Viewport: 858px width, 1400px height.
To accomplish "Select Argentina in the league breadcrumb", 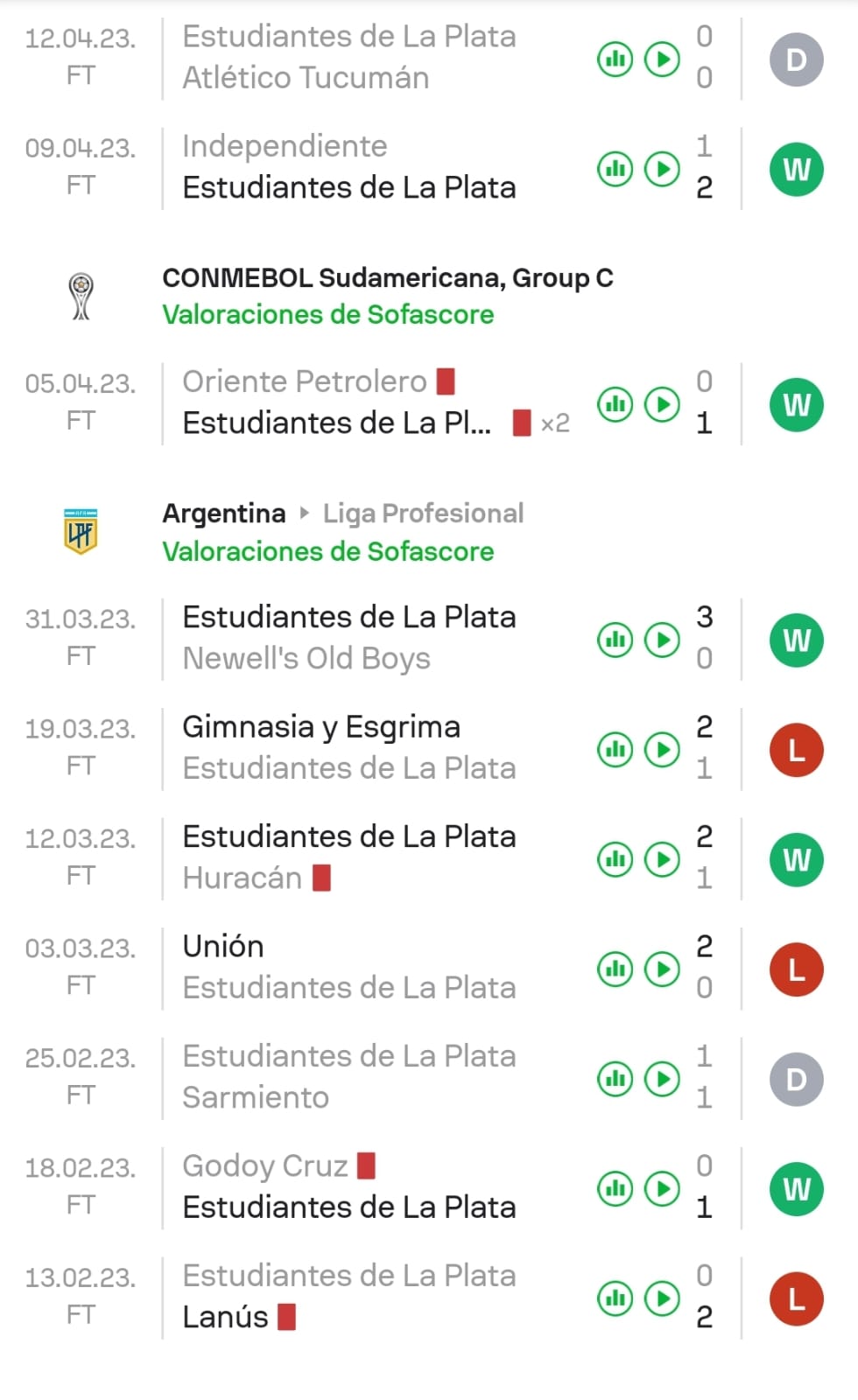I will [224, 514].
